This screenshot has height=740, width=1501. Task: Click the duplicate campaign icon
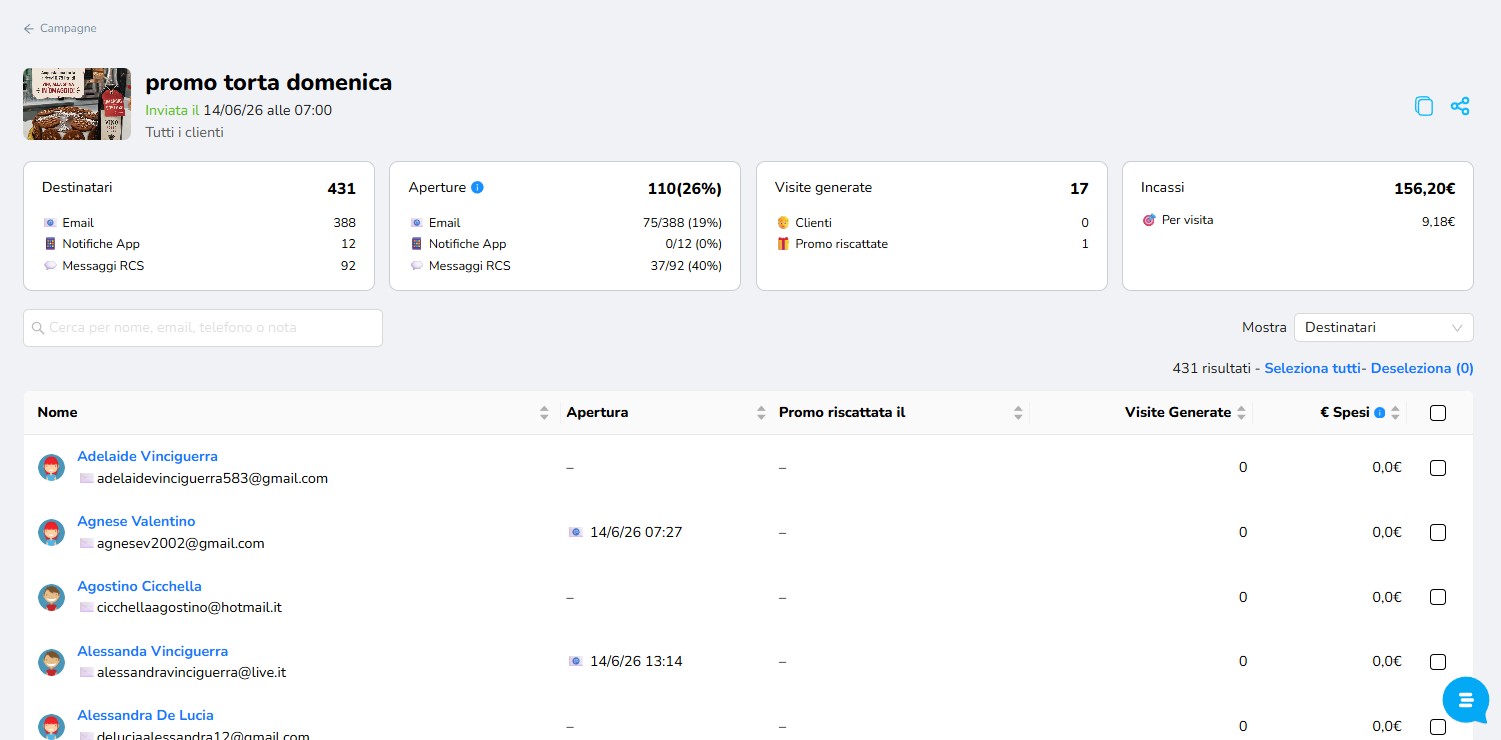(x=1424, y=106)
